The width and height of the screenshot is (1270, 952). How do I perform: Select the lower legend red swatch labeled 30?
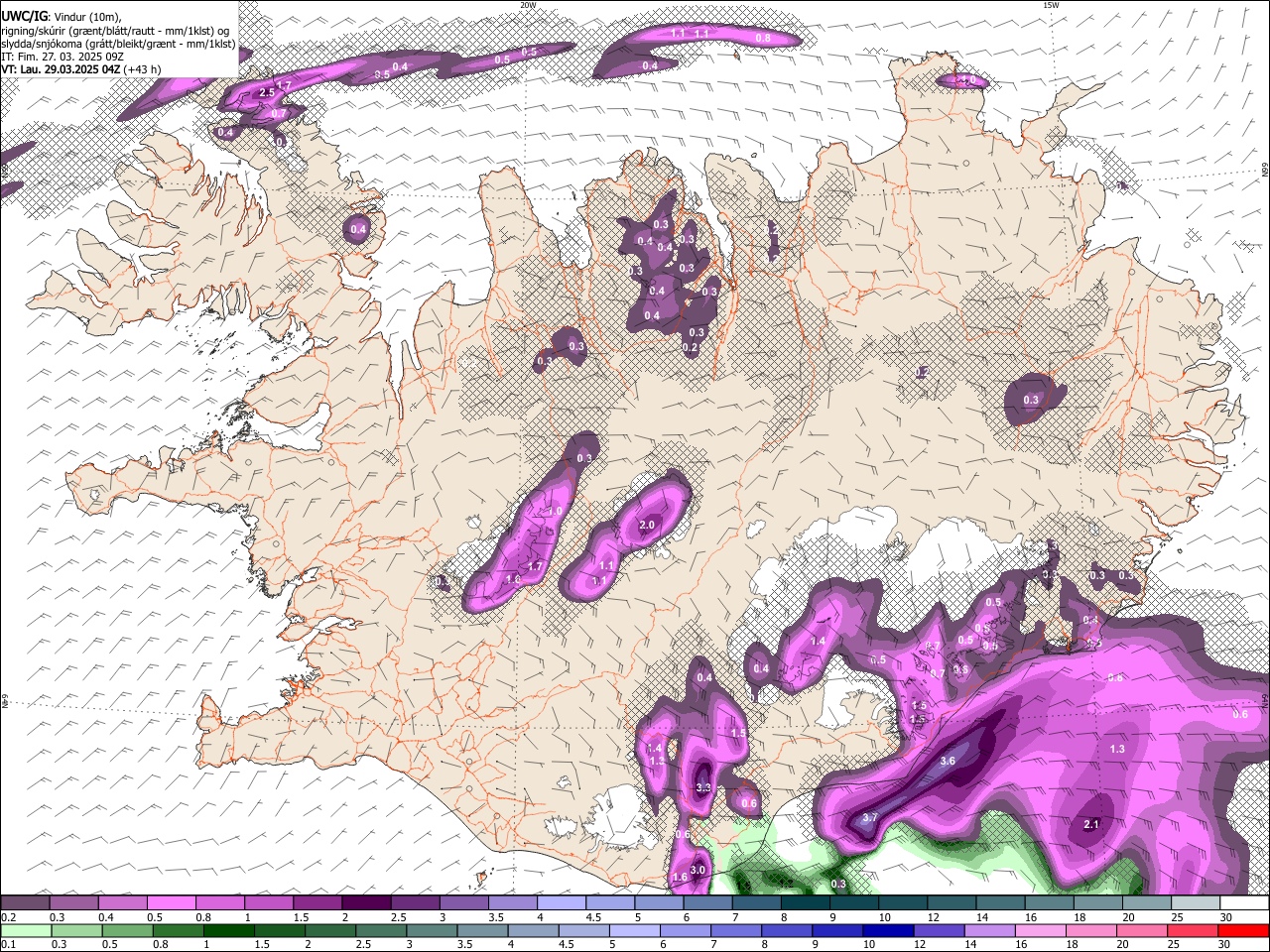pos(1244,930)
